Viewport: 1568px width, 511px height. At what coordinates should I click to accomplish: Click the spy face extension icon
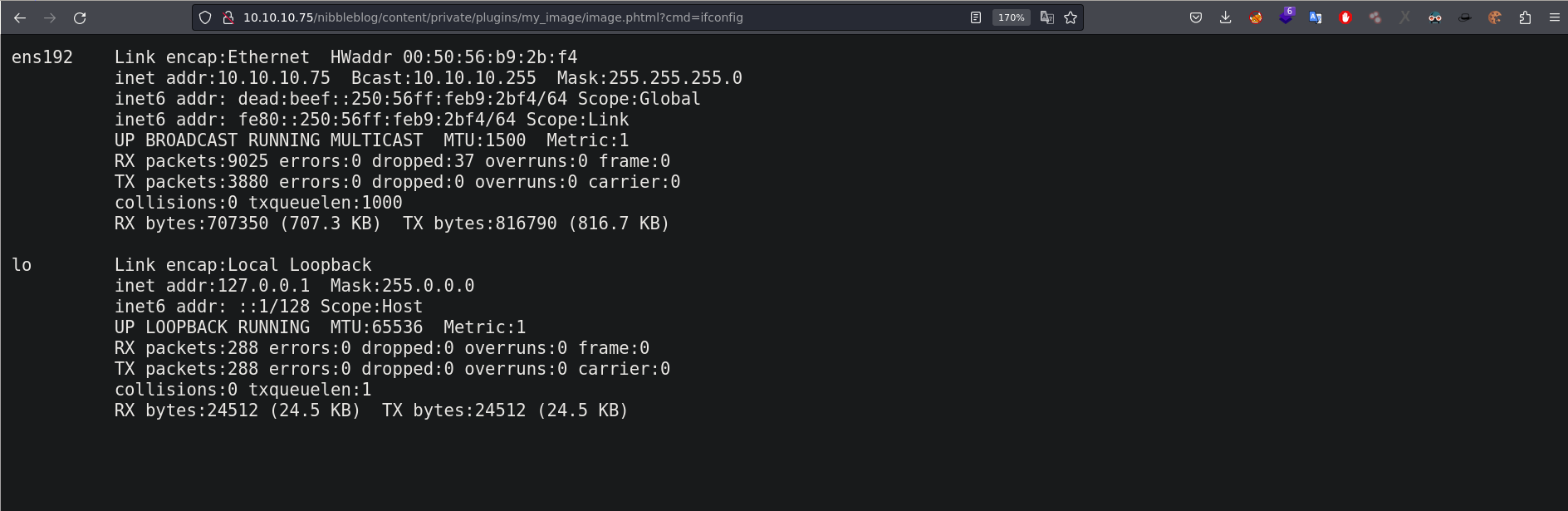[1435, 17]
